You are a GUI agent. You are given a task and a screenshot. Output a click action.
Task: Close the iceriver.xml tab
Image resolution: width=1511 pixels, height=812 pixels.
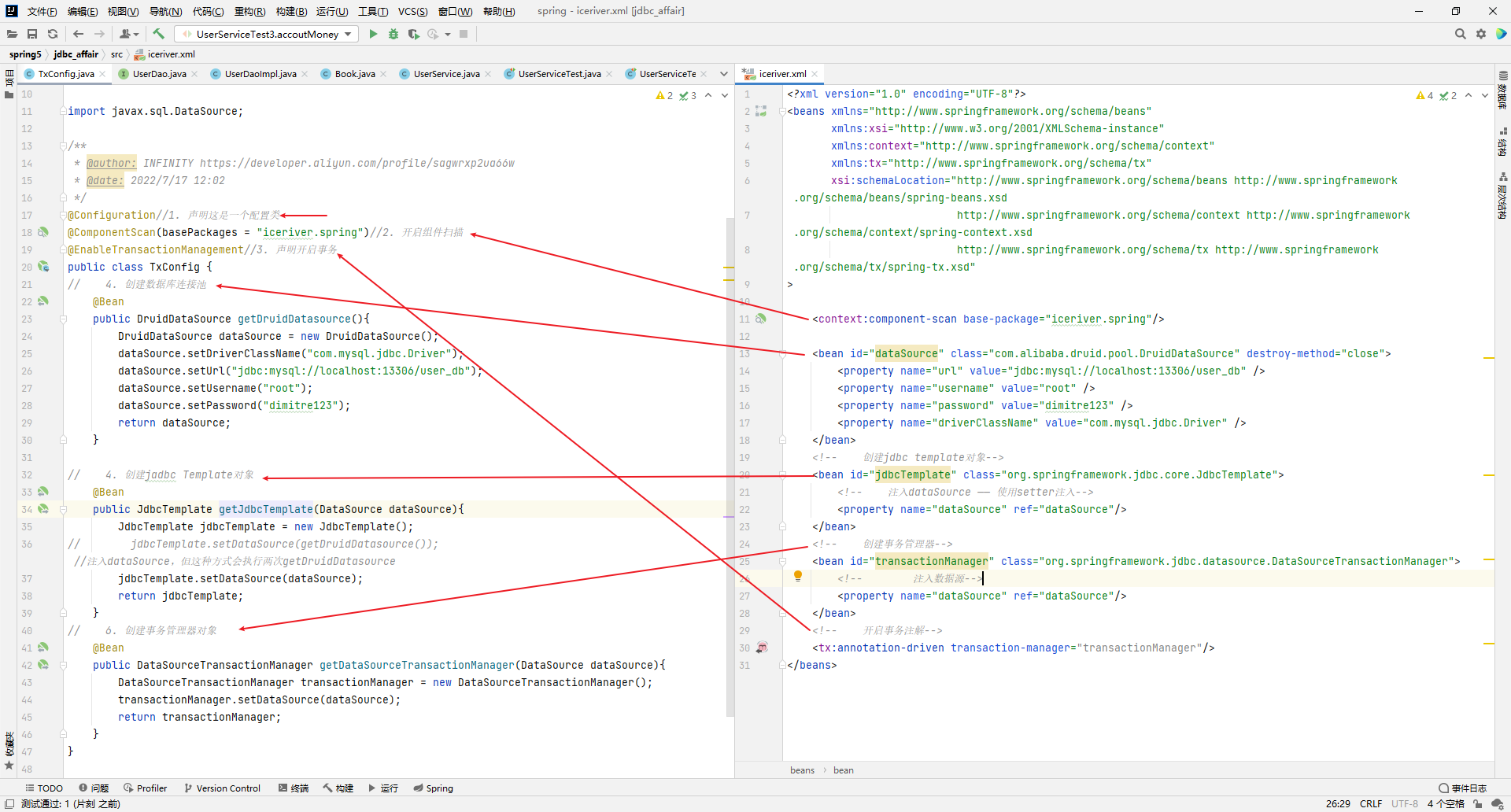coord(815,74)
